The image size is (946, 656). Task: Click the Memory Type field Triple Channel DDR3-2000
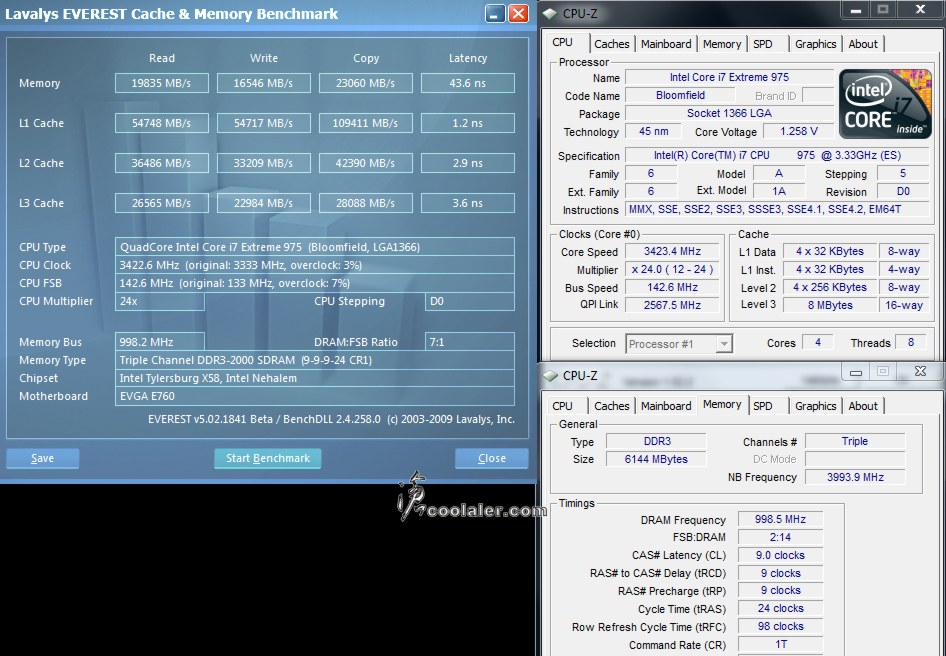[315, 360]
